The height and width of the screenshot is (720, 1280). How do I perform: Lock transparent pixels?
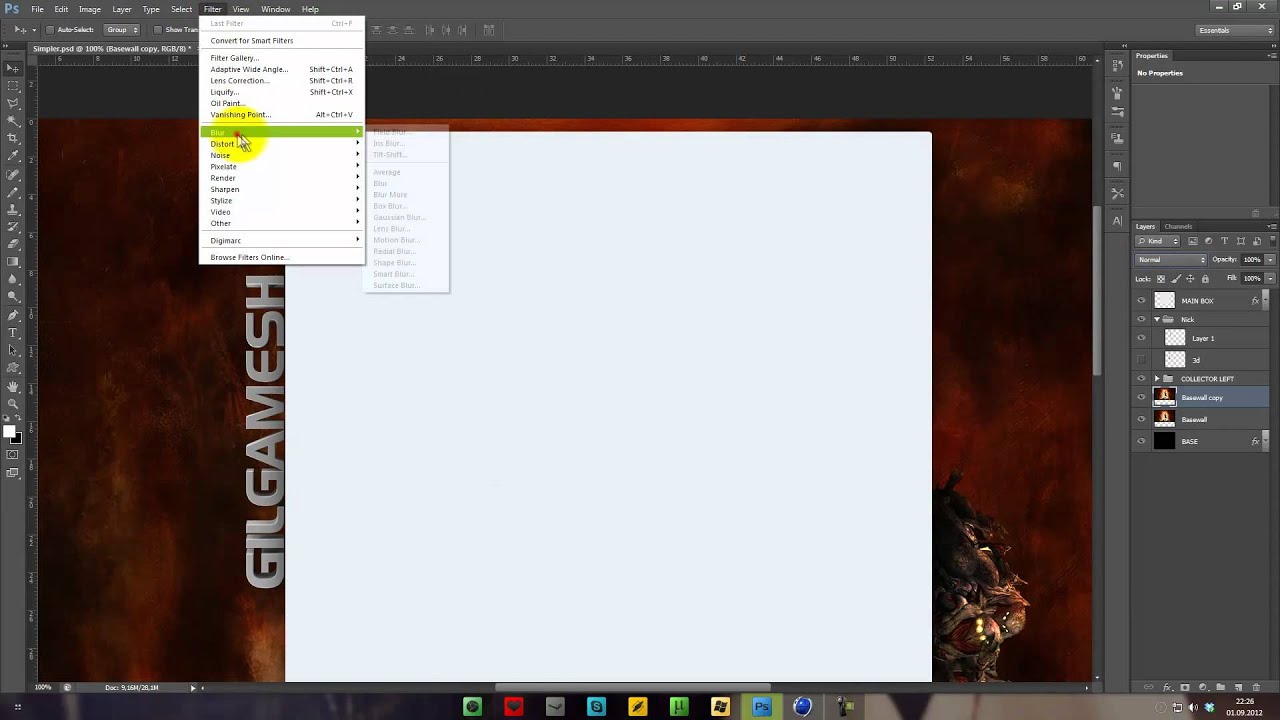click(1162, 279)
